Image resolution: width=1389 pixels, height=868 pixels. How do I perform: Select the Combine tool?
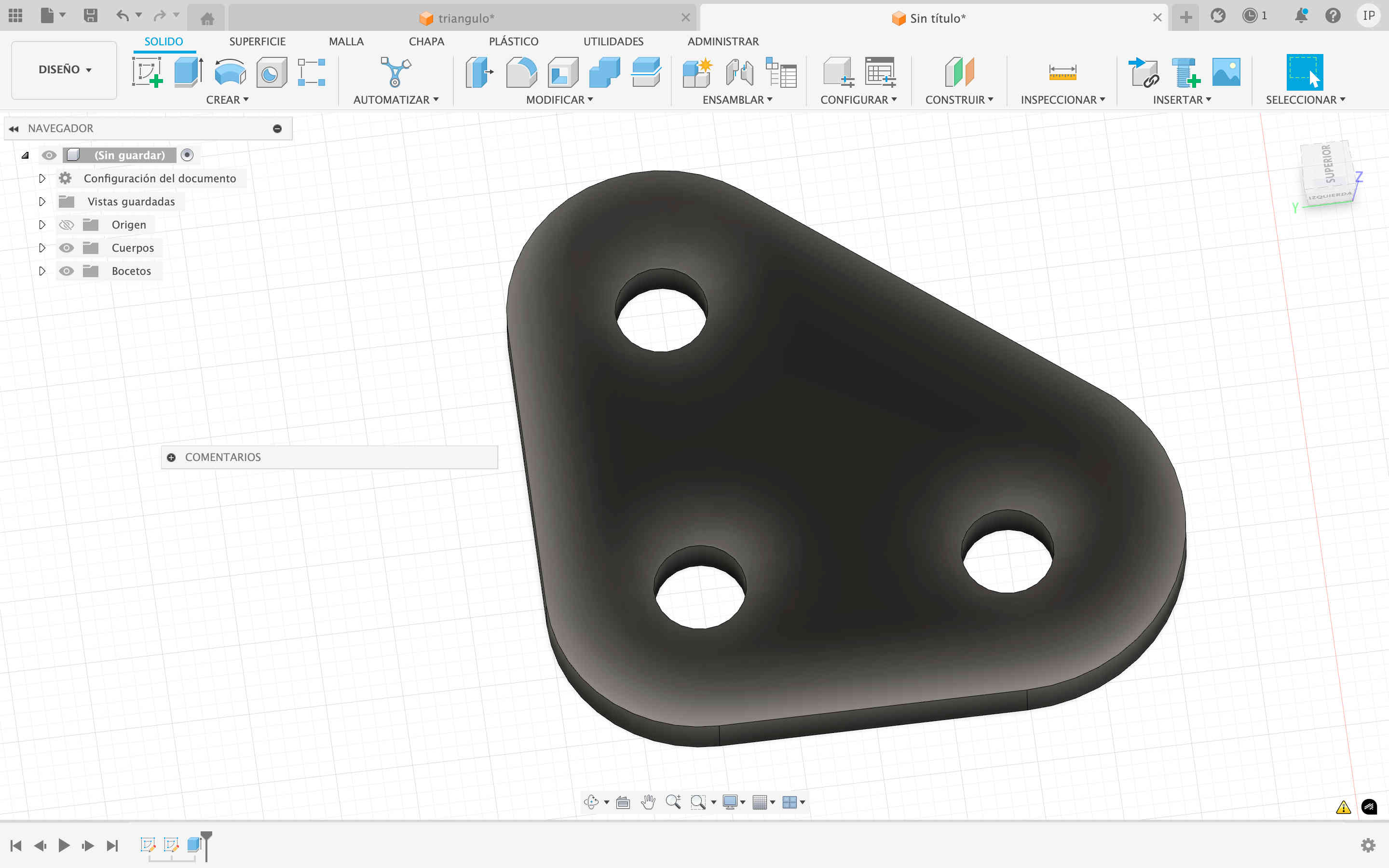click(604, 72)
